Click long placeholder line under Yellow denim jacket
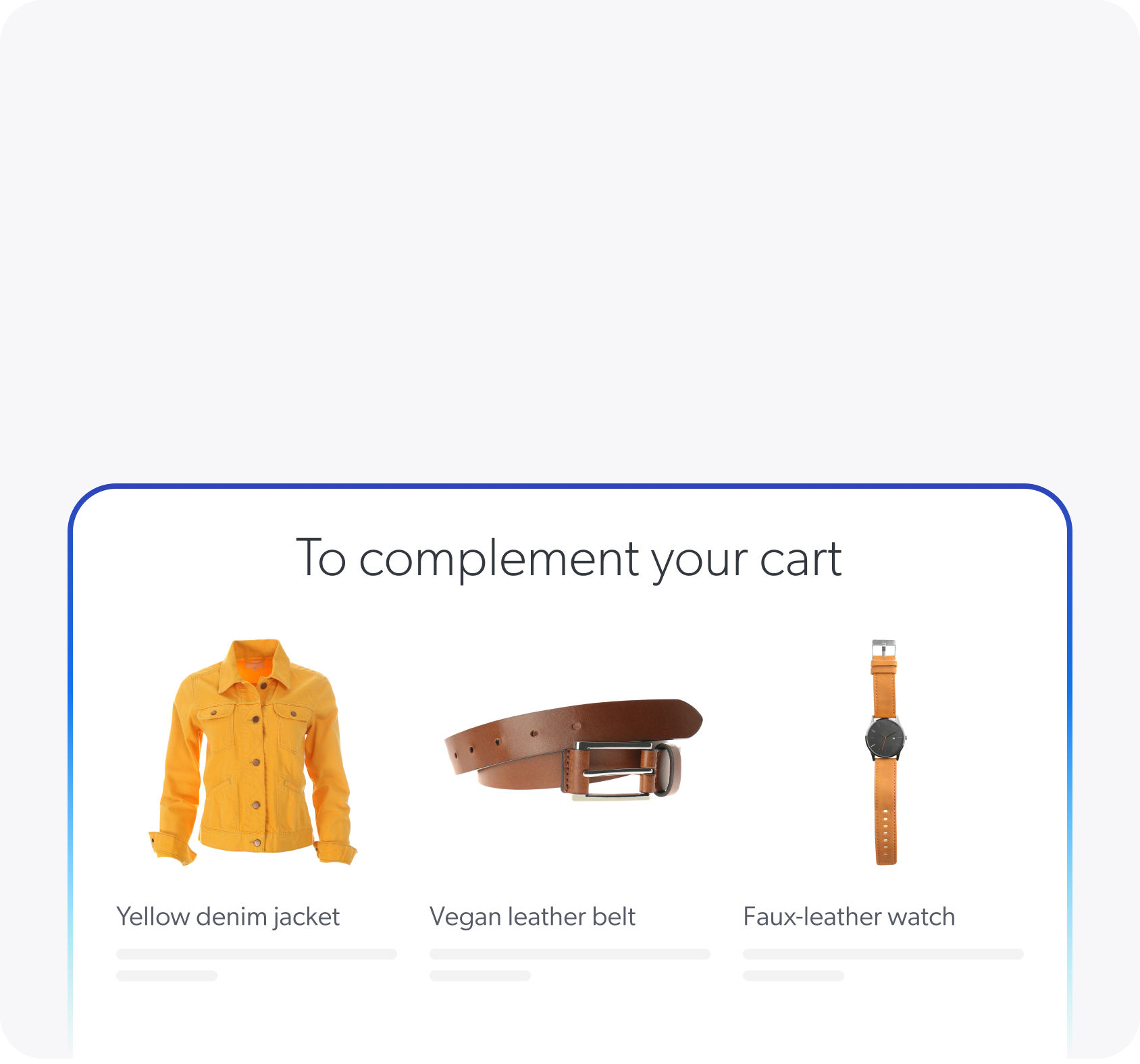This screenshot has height=1064, width=1140. 257,954
